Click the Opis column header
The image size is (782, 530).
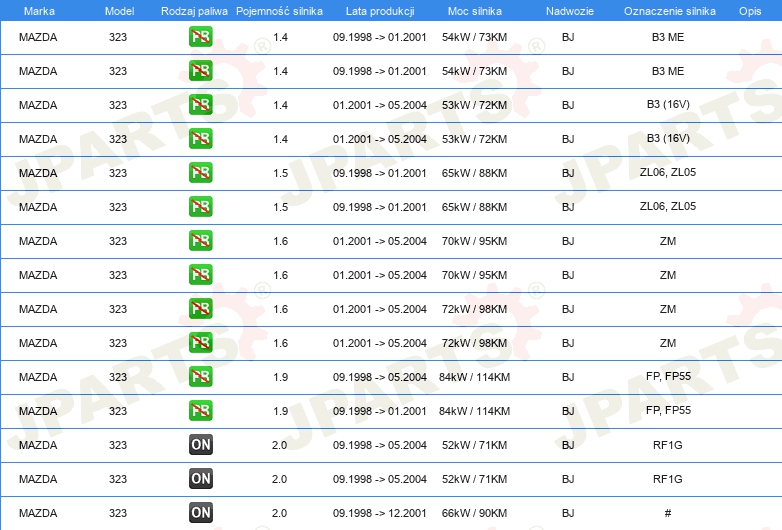tap(749, 10)
